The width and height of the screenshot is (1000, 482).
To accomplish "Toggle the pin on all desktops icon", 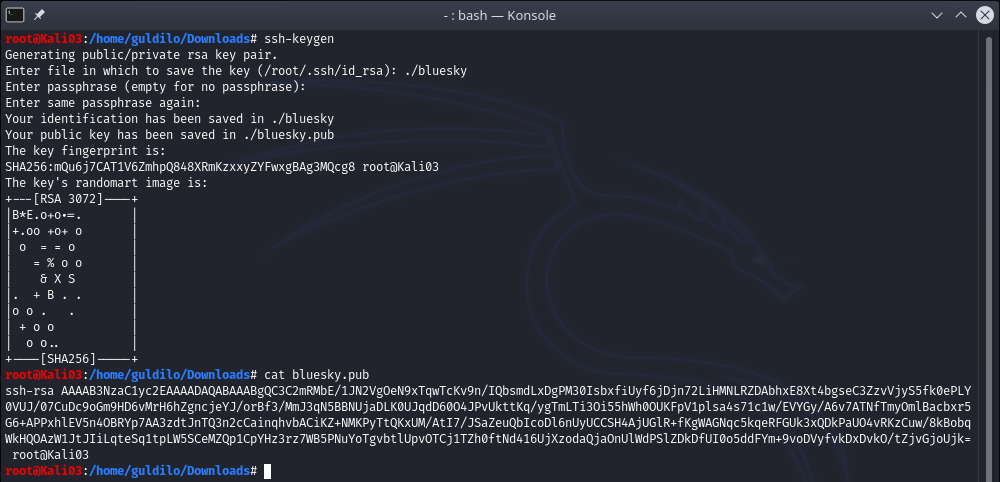I will pyautogui.click(x=38, y=15).
